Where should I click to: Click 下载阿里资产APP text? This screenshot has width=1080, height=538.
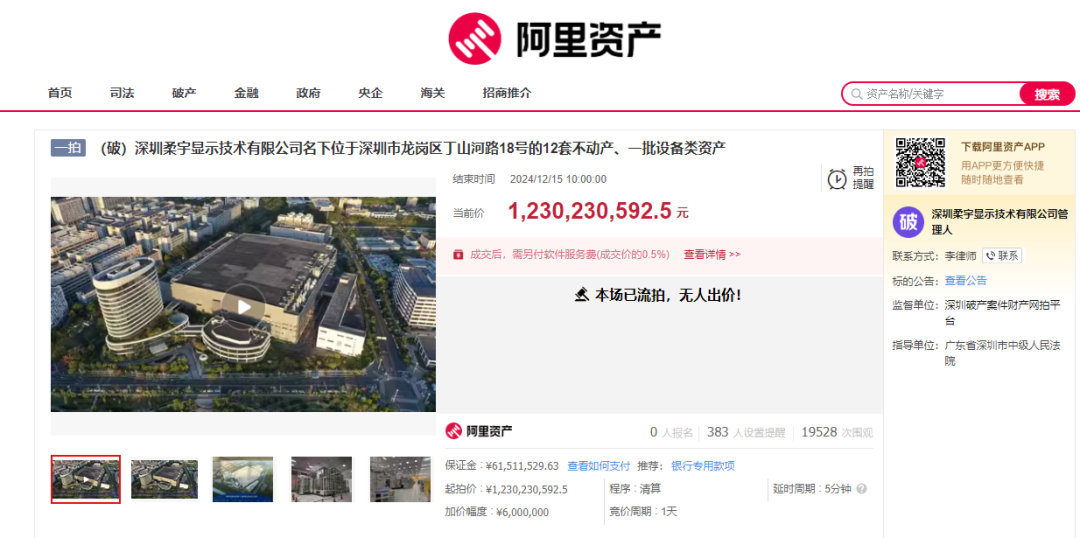[x=1003, y=147]
